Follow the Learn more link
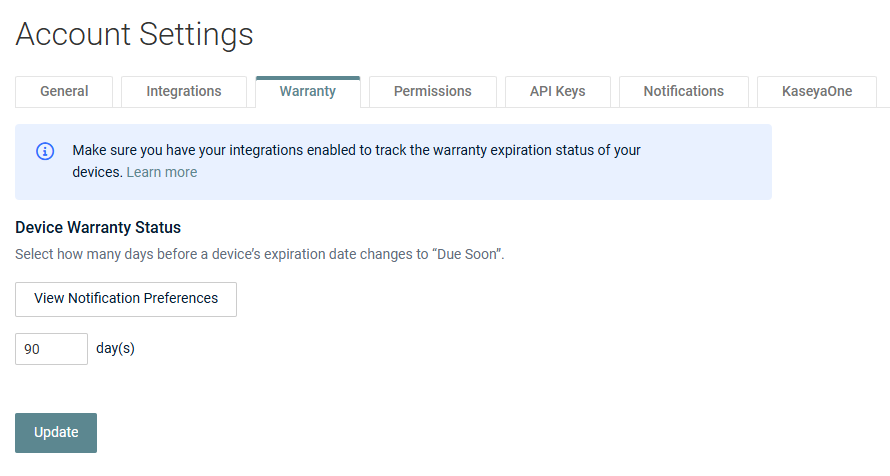Viewport: 890px width, 476px height. (162, 172)
